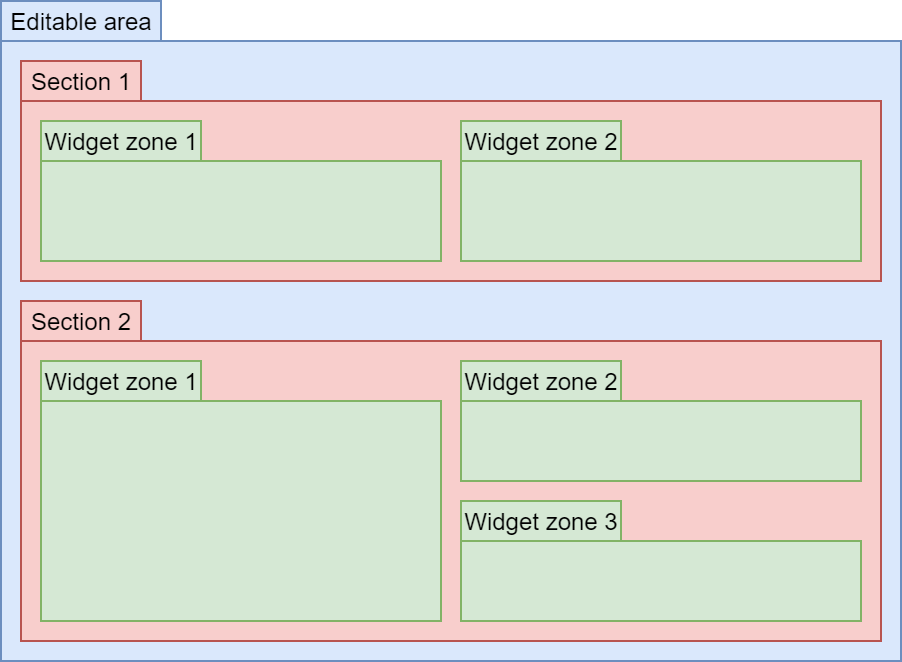Click inside Section 1's Widget zone 2 green box
This screenshot has height=662, width=902.
[x=661, y=211]
